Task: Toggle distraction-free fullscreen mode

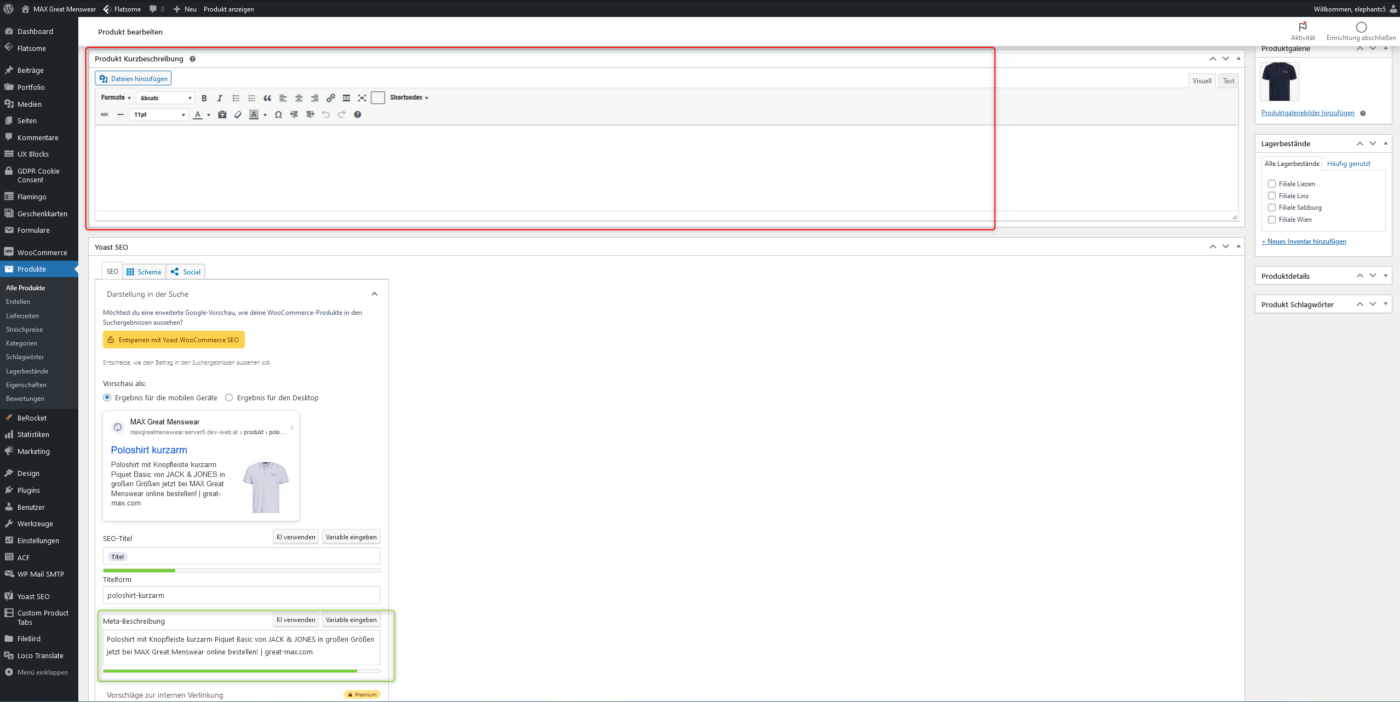Action: [362, 98]
